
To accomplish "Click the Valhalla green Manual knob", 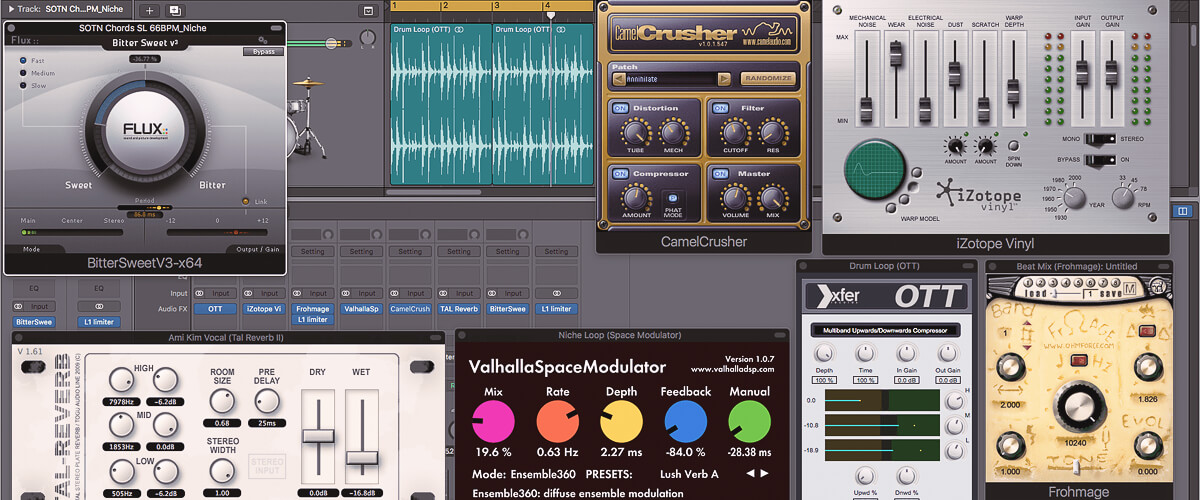I will pos(750,422).
